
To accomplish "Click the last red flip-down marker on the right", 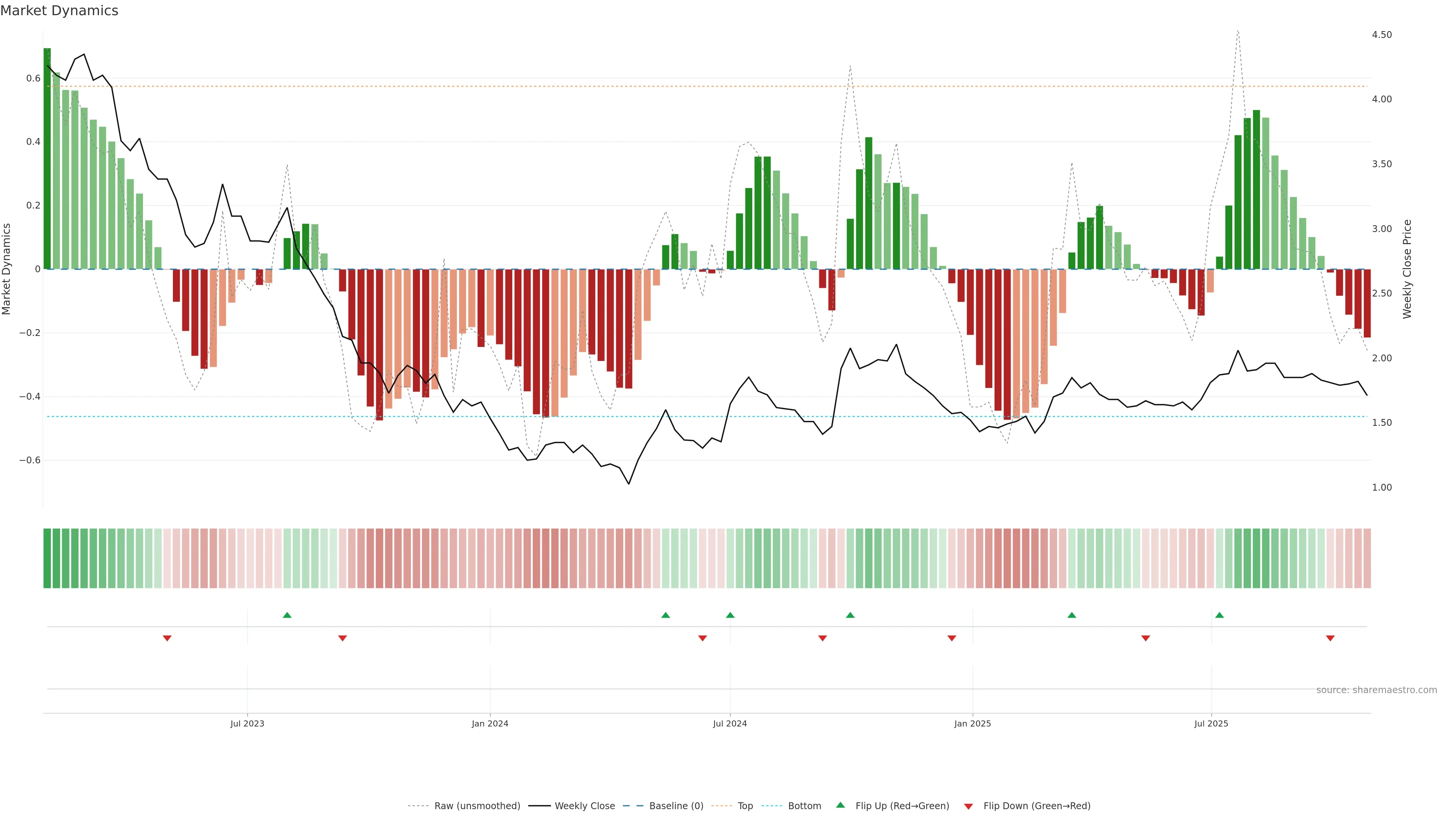I will point(1330,638).
